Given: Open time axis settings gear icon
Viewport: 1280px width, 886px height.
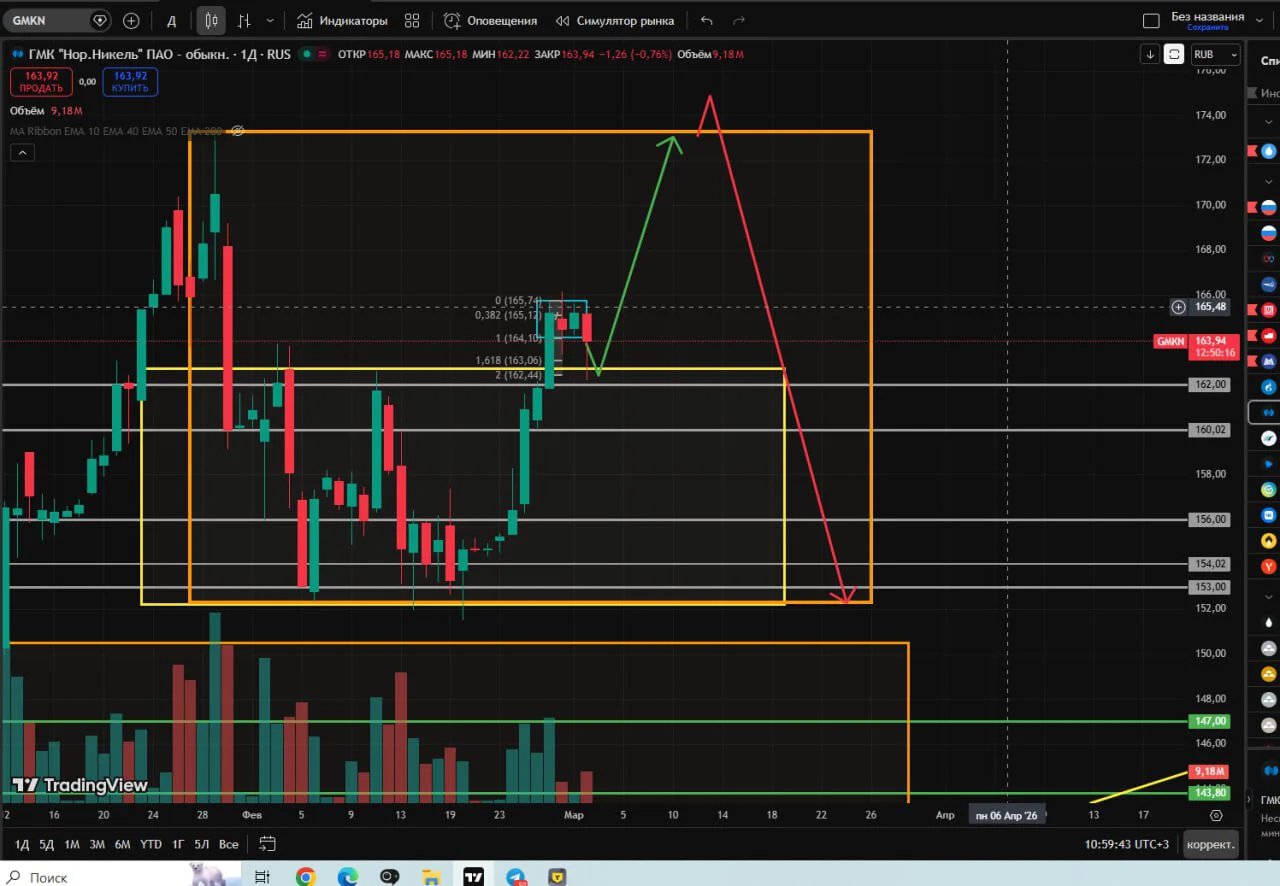Looking at the screenshot, I should click(1216, 815).
